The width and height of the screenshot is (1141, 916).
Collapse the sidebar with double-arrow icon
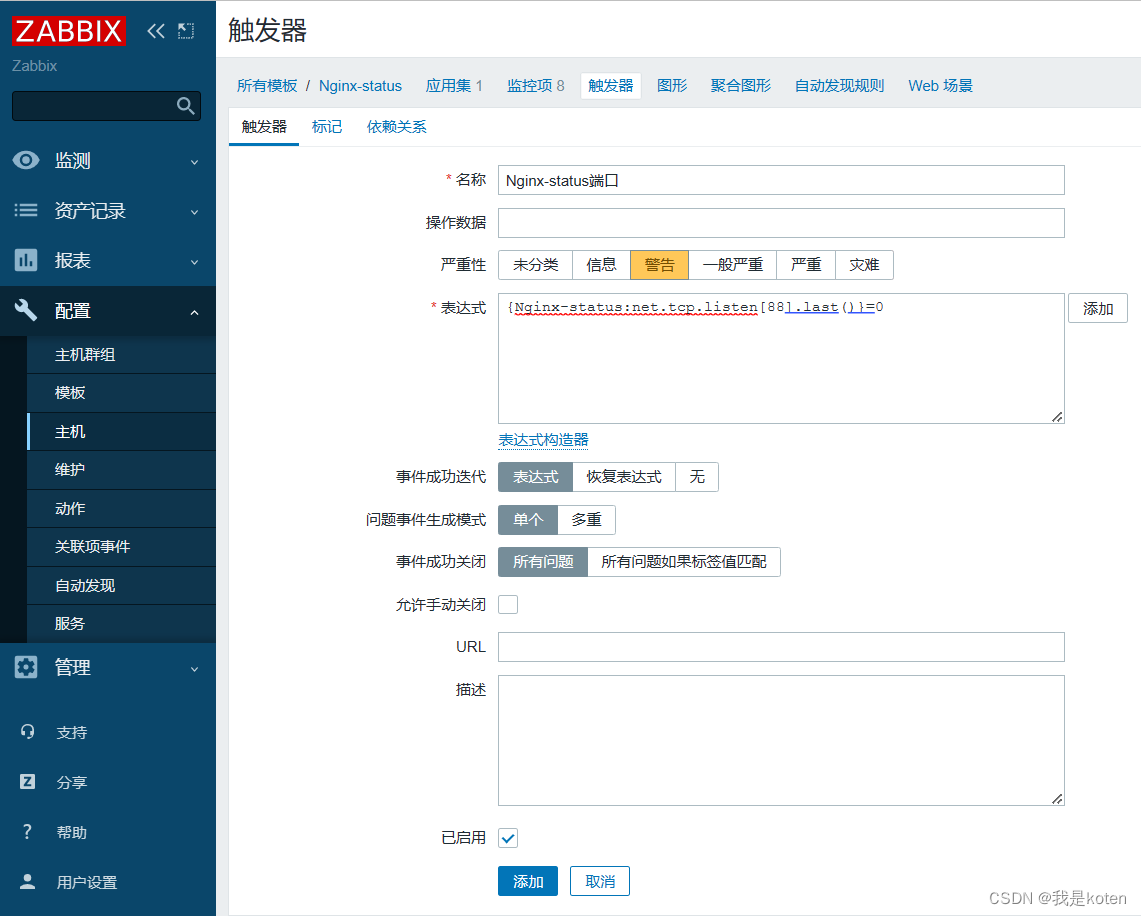[x=155, y=31]
